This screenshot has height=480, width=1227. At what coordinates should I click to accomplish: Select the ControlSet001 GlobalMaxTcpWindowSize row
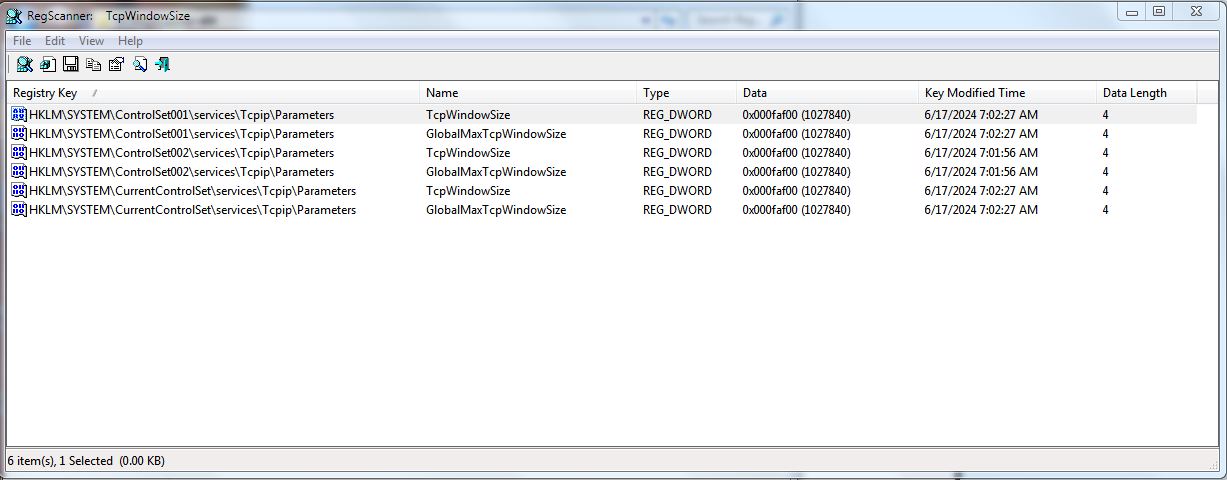pos(495,134)
